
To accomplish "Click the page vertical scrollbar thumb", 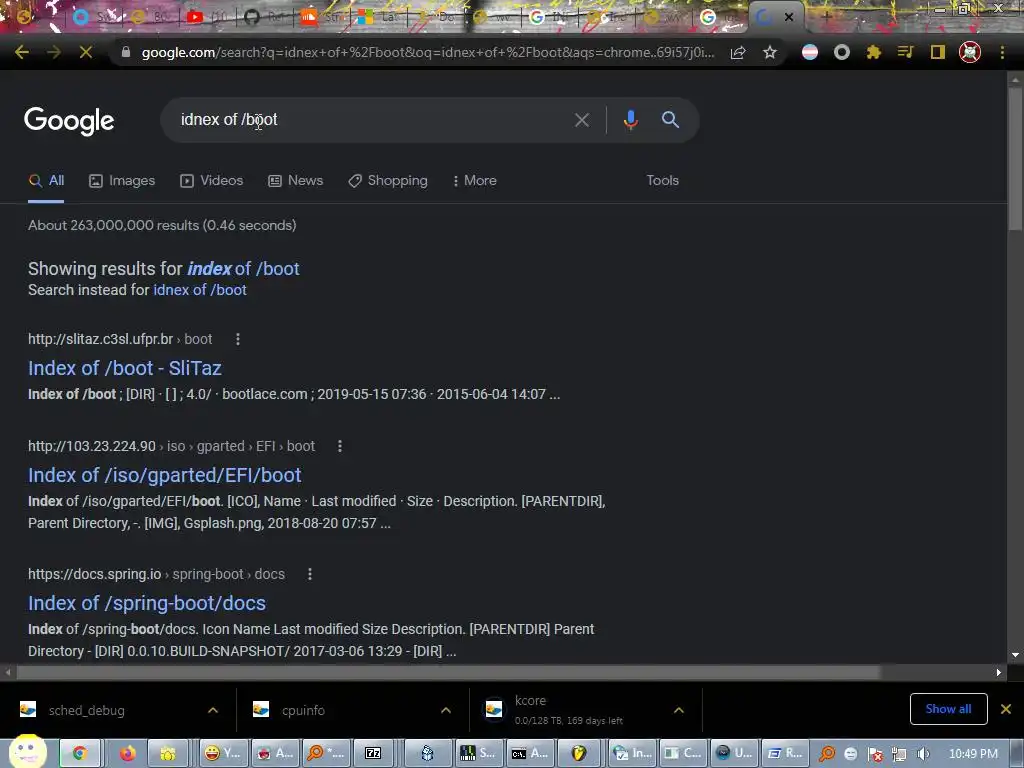I will pyautogui.click(x=1015, y=158).
